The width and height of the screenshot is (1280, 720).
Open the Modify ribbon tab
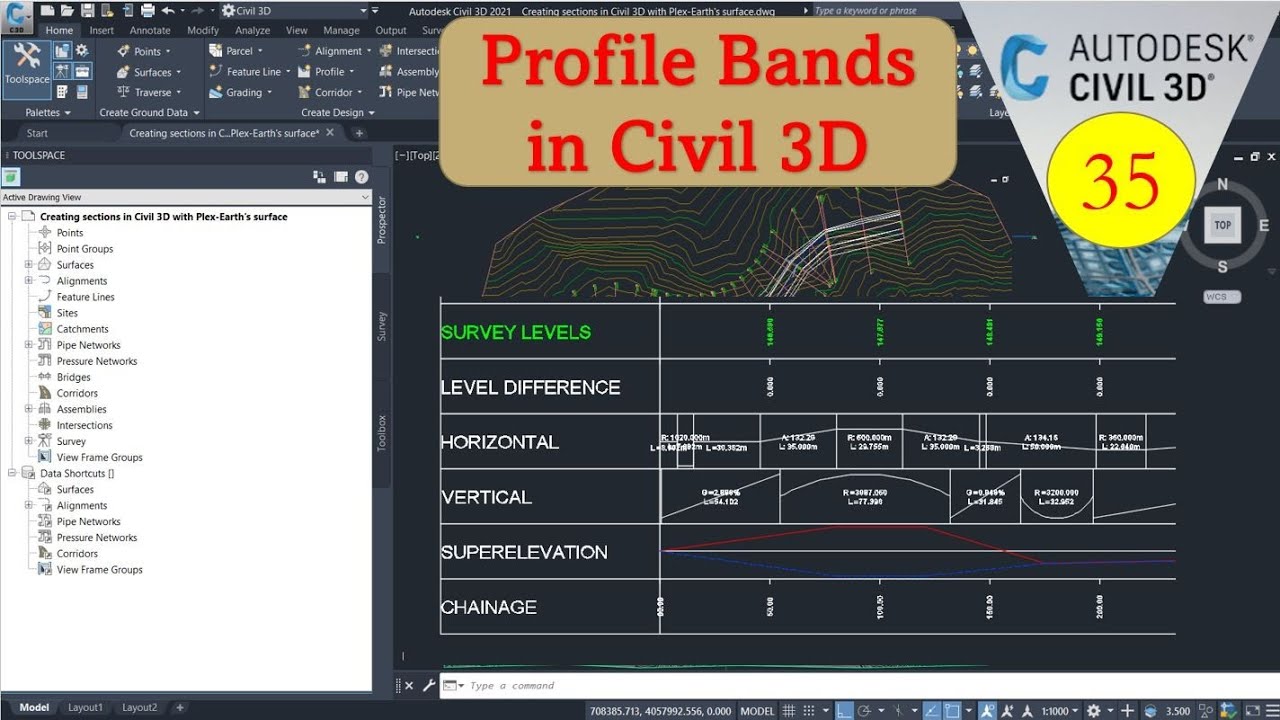coord(203,30)
